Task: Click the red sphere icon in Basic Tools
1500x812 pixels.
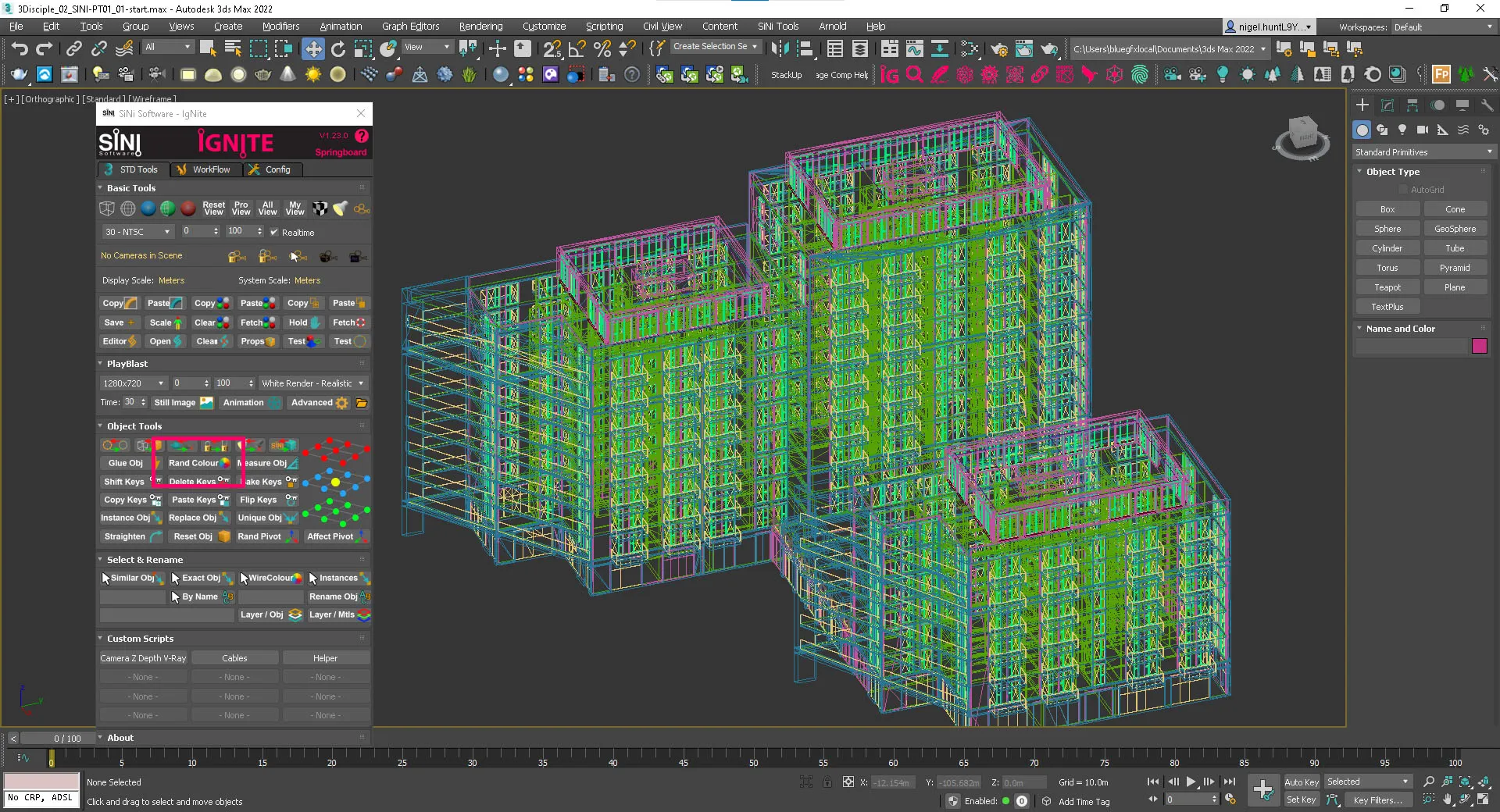Action: pyautogui.click(x=188, y=209)
